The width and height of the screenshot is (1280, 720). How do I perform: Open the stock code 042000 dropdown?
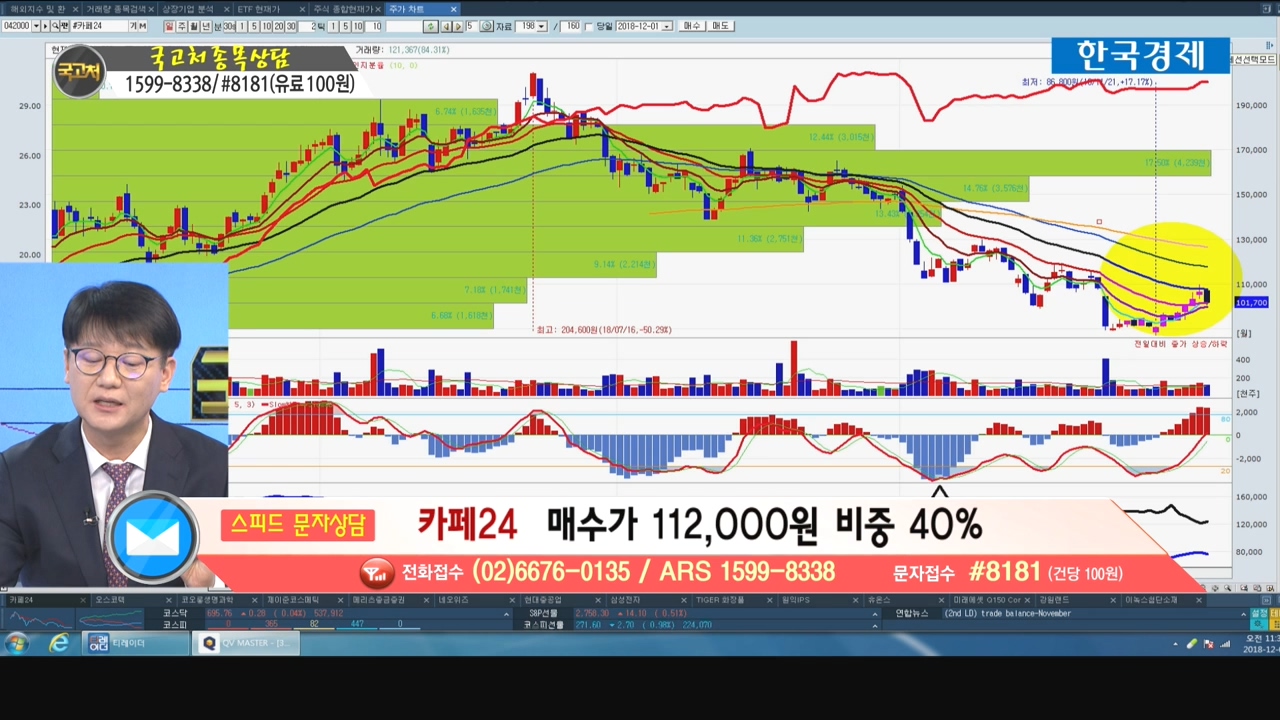pyautogui.click(x=36, y=26)
